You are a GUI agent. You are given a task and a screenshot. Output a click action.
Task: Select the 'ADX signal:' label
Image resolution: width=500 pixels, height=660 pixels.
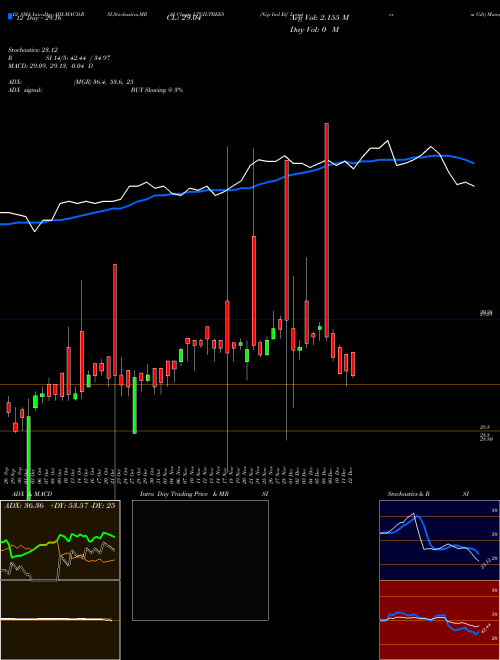tap(25, 90)
